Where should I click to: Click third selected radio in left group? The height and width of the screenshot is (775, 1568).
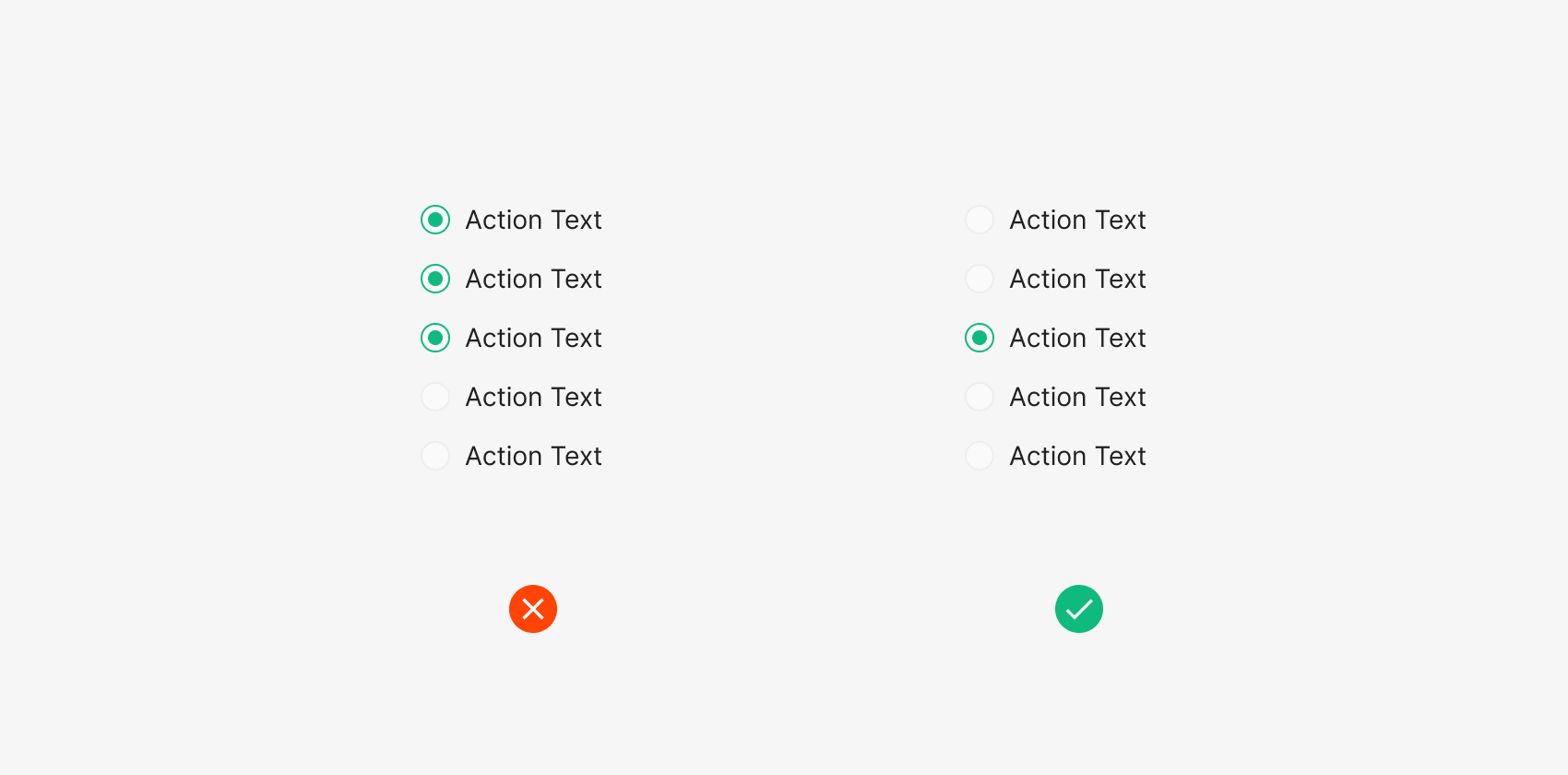coord(435,338)
